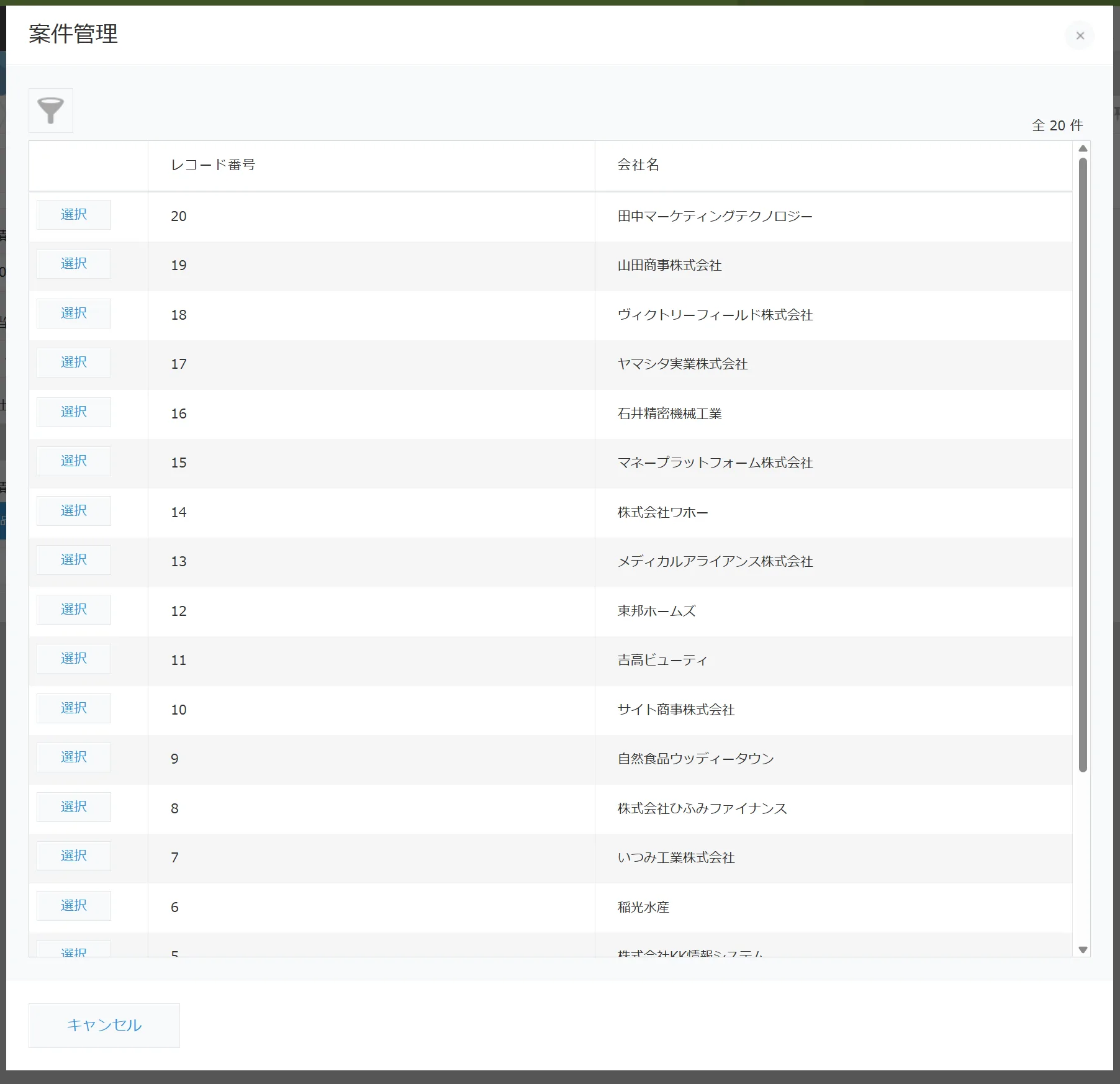Click company name 自然食品ウッディータウン
Image resolution: width=1120 pixels, height=1084 pixels.
click(x=696, y=759)
